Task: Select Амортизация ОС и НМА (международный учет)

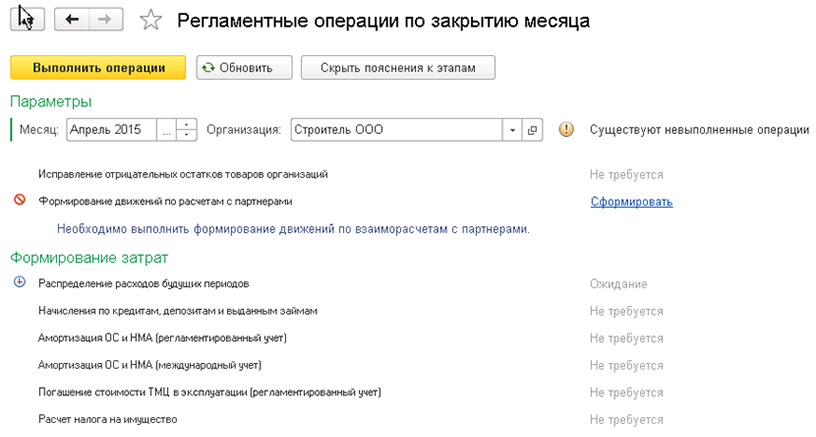Action: 150,365
